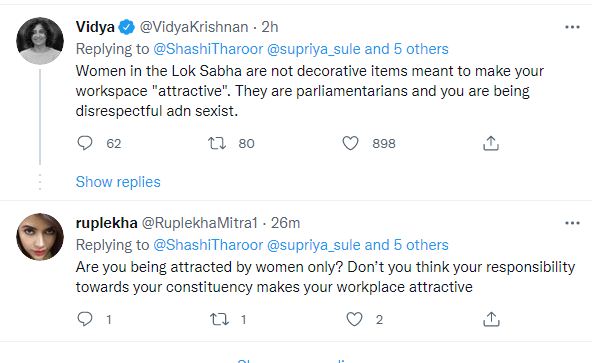Open @ShashiTharoor link in Vidya's reply

208,49
